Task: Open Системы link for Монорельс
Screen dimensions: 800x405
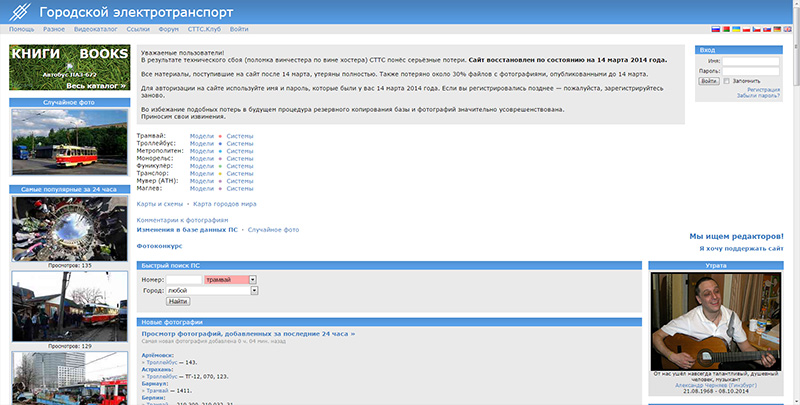Action: click(240, 159)
